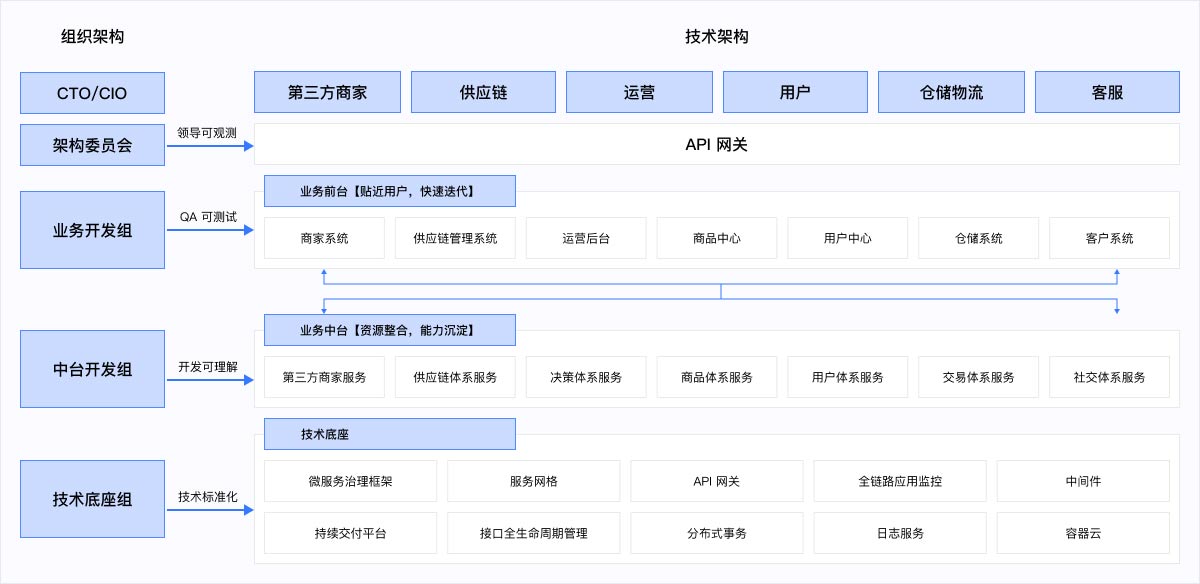
Task: Select the 客服 header block
Action: click(1107, 92)
